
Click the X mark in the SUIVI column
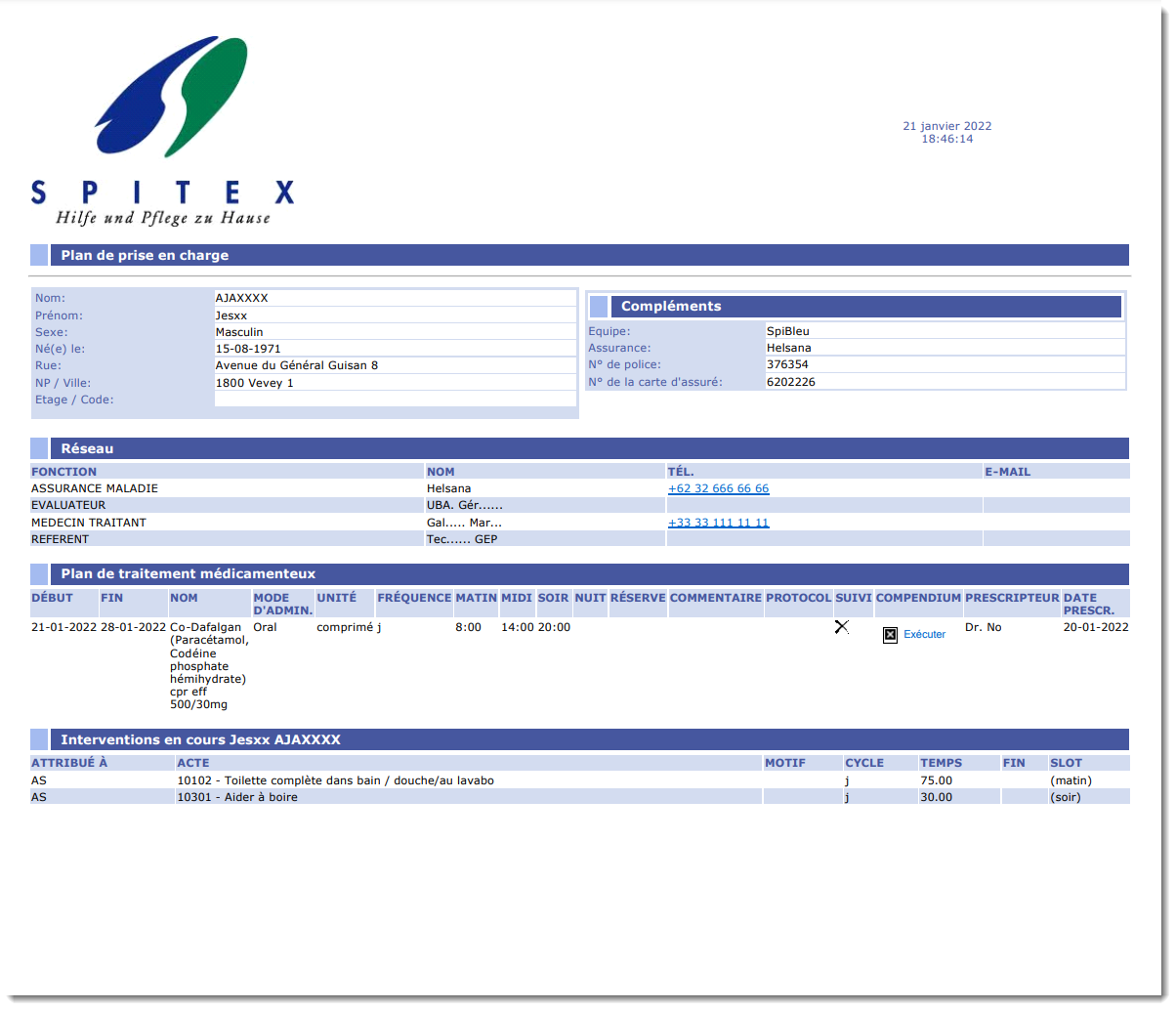point(841,627)
